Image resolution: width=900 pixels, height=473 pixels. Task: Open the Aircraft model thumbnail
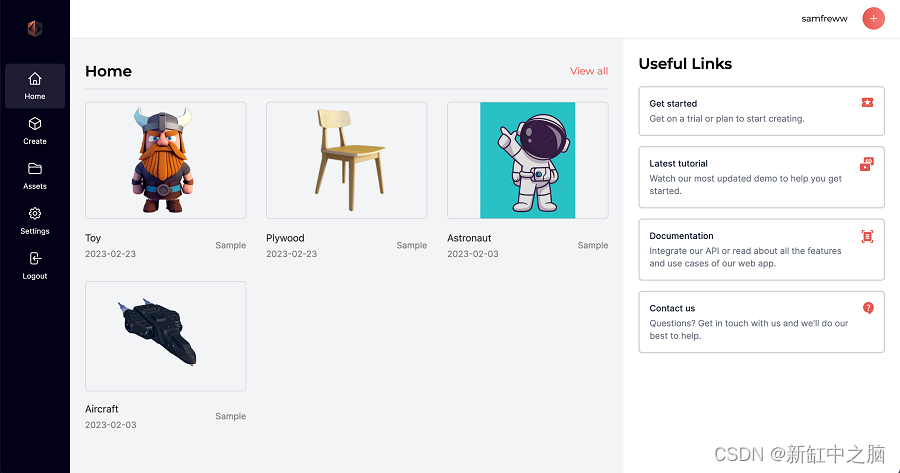tap(165, 336)
